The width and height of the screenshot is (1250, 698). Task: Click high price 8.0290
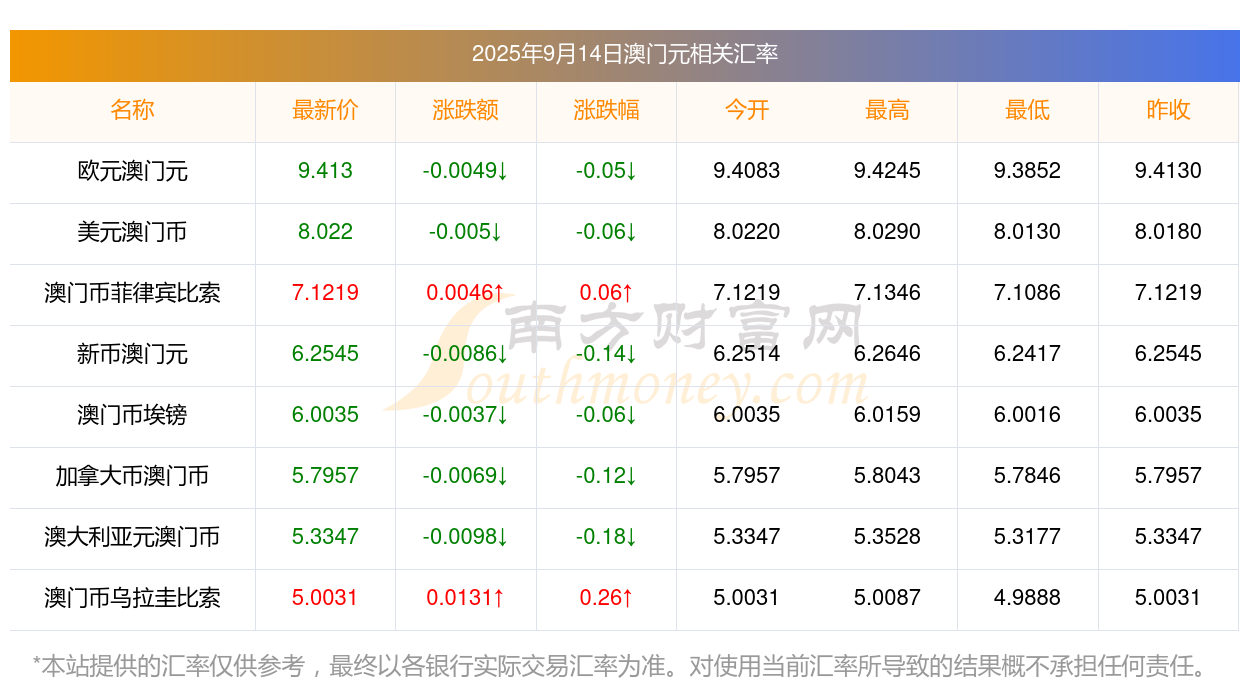click(887, 232)
